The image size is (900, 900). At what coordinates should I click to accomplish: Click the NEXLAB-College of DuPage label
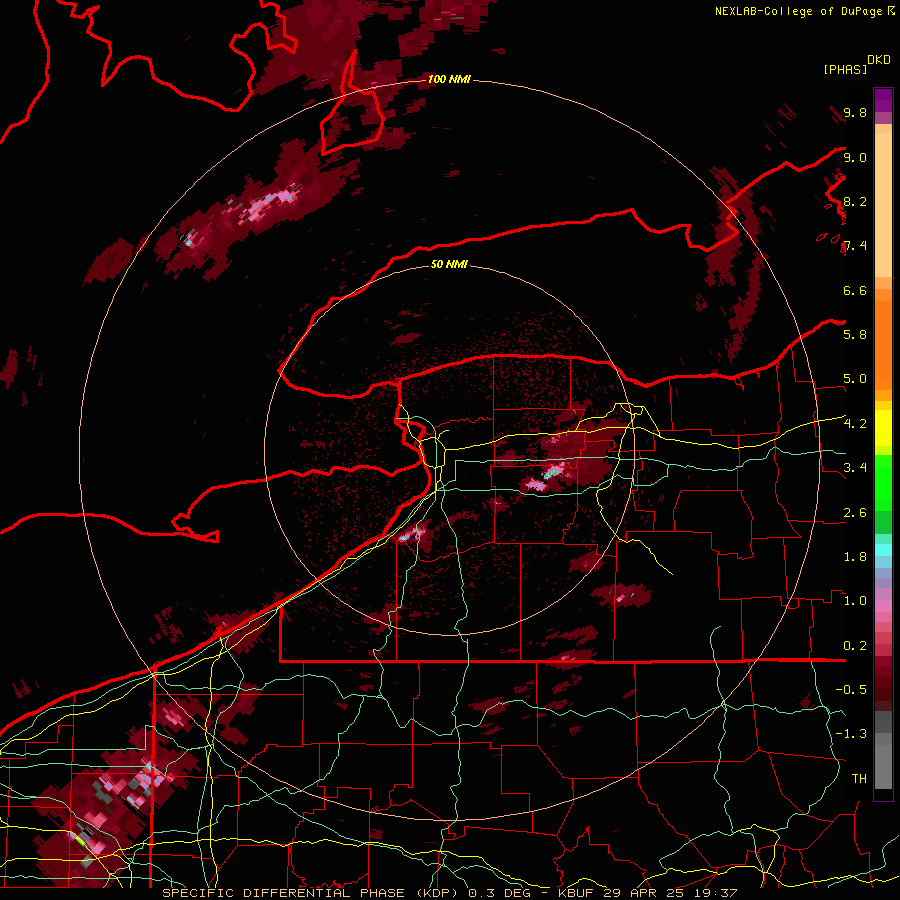[x=800, y=11]
